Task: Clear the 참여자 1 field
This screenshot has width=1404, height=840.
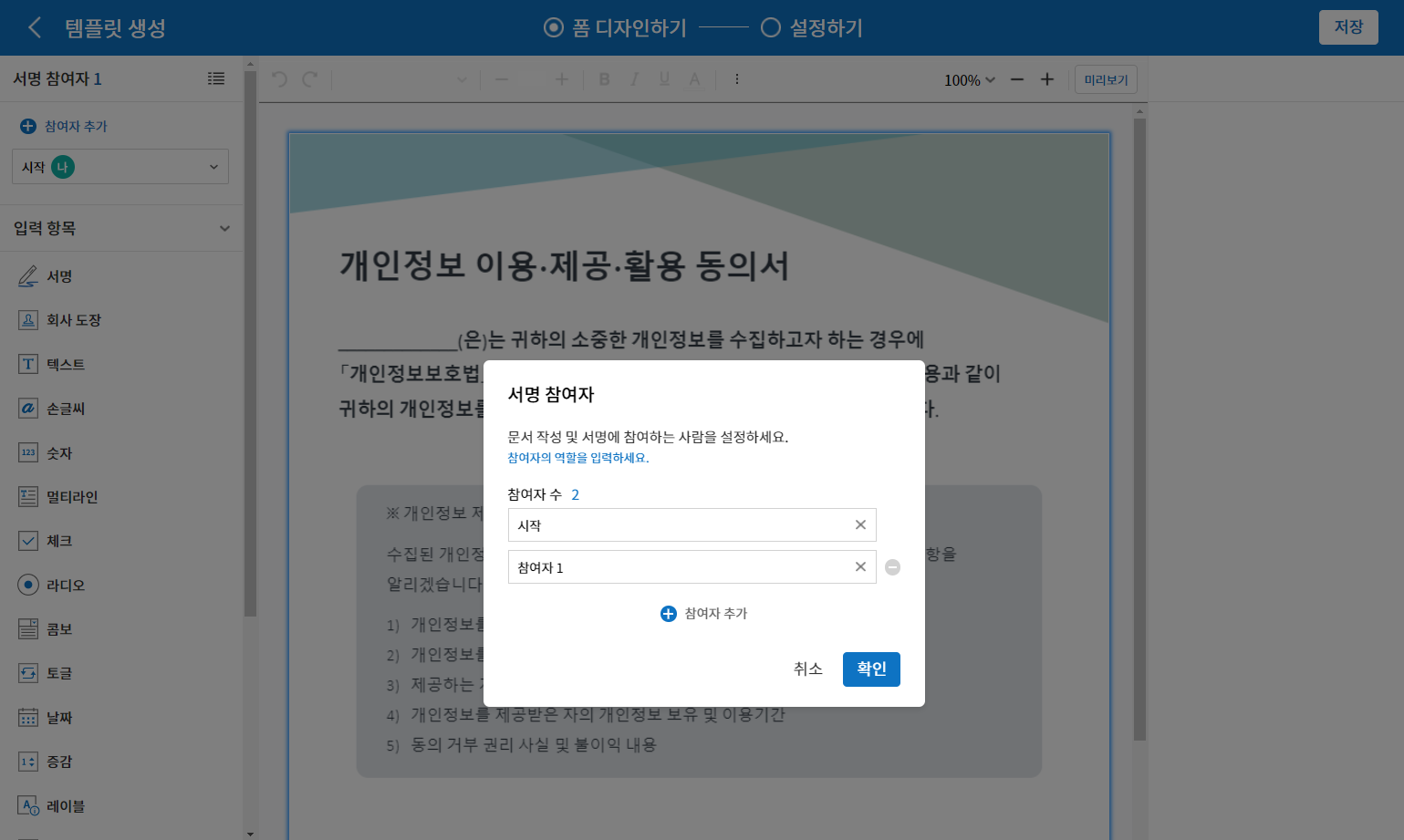Action: point(860,566)
